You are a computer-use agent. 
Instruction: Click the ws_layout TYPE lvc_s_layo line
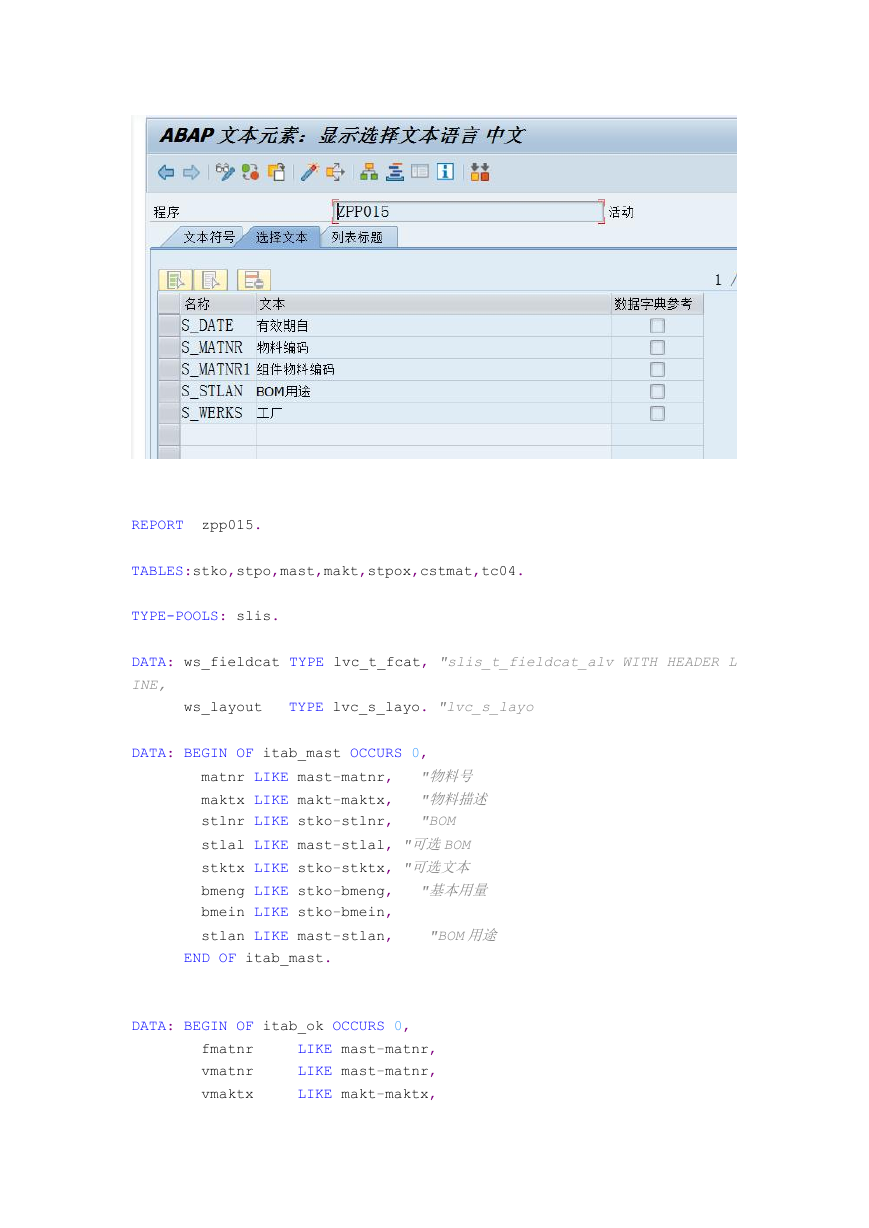(359, 707)
